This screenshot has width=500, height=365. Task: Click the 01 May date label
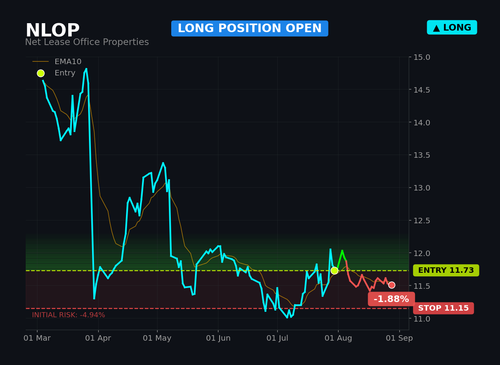pos(157,338)
